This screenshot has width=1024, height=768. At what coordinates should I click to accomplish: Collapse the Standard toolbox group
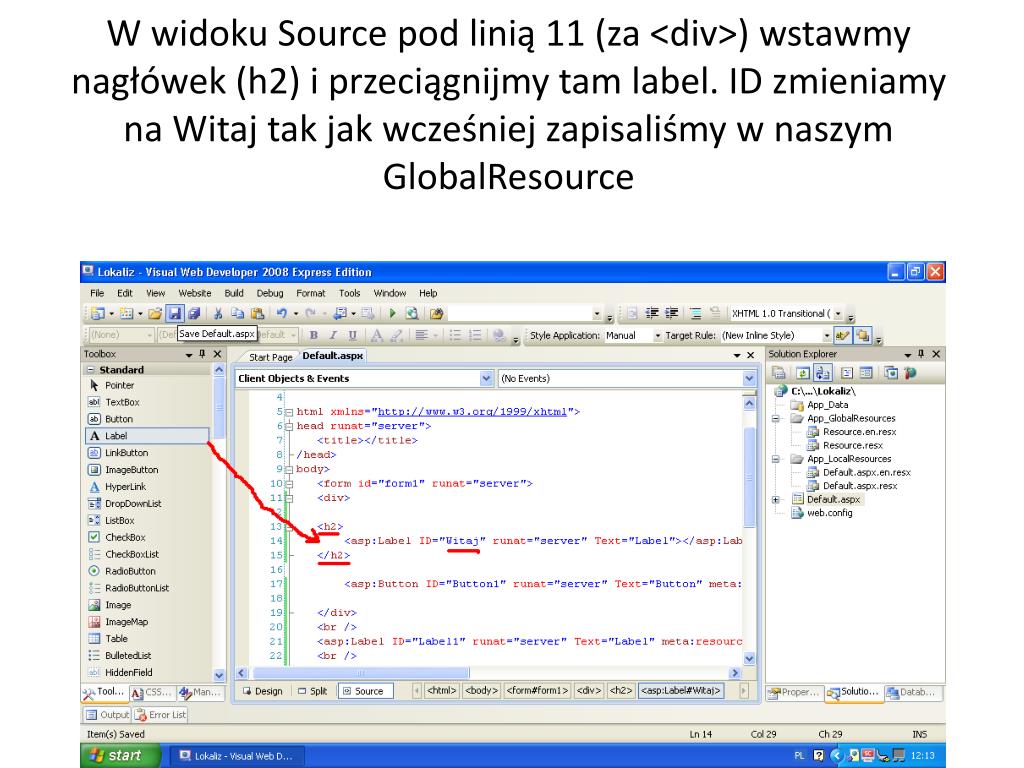(90, 370)
